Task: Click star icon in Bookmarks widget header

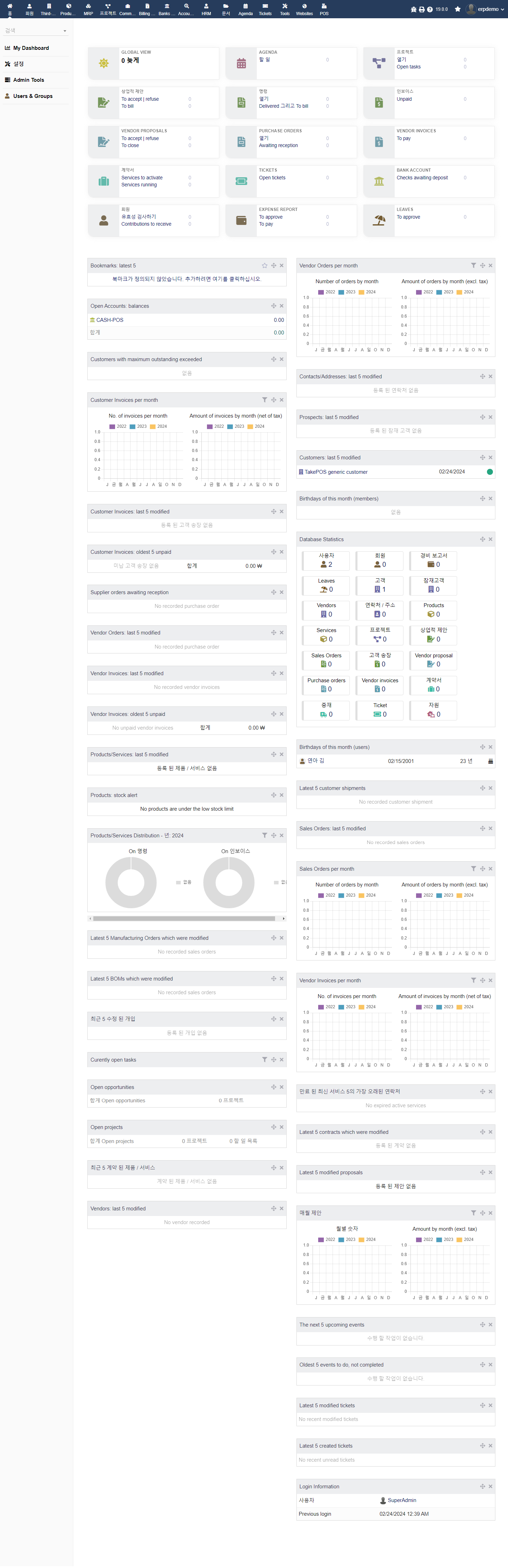Action: 265,265
